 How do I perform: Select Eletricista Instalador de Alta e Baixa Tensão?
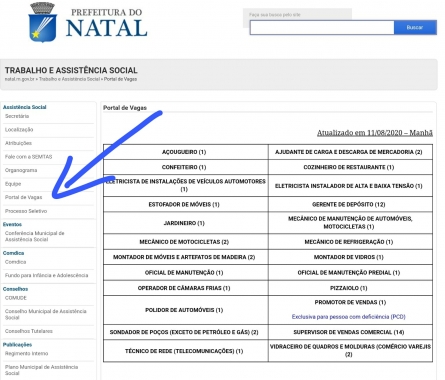click(350, 186)
